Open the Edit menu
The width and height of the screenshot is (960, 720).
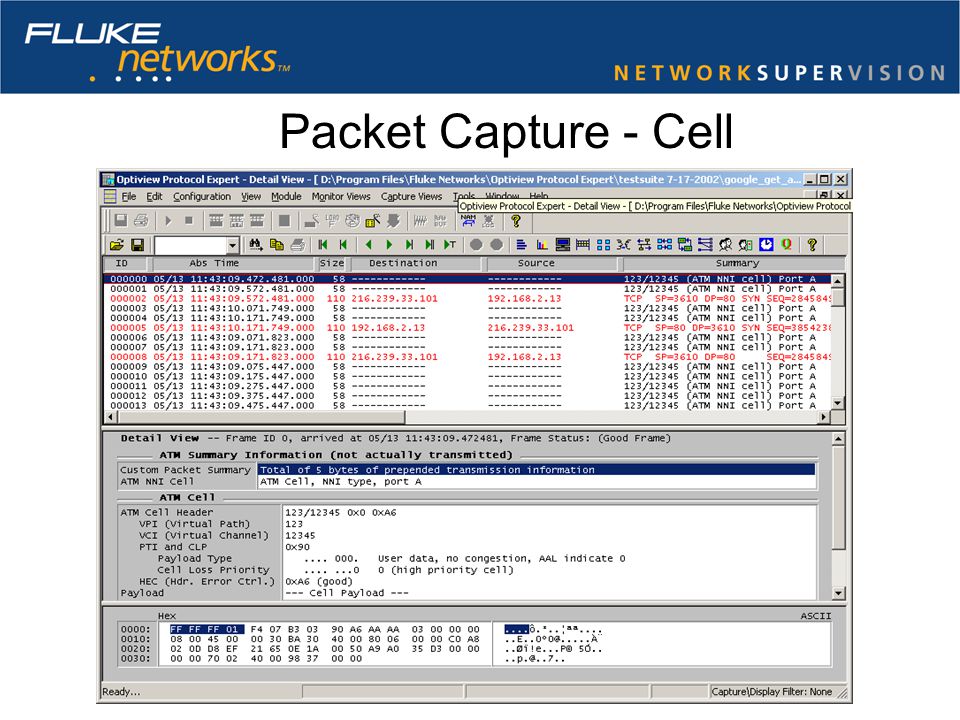tap(154, 197)
